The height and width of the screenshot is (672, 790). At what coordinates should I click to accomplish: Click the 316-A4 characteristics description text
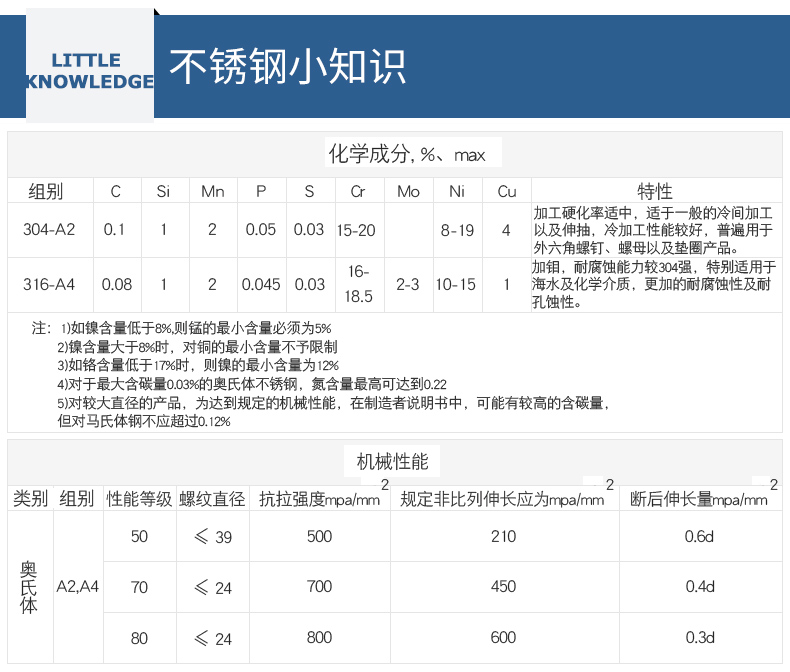point(655,284)
